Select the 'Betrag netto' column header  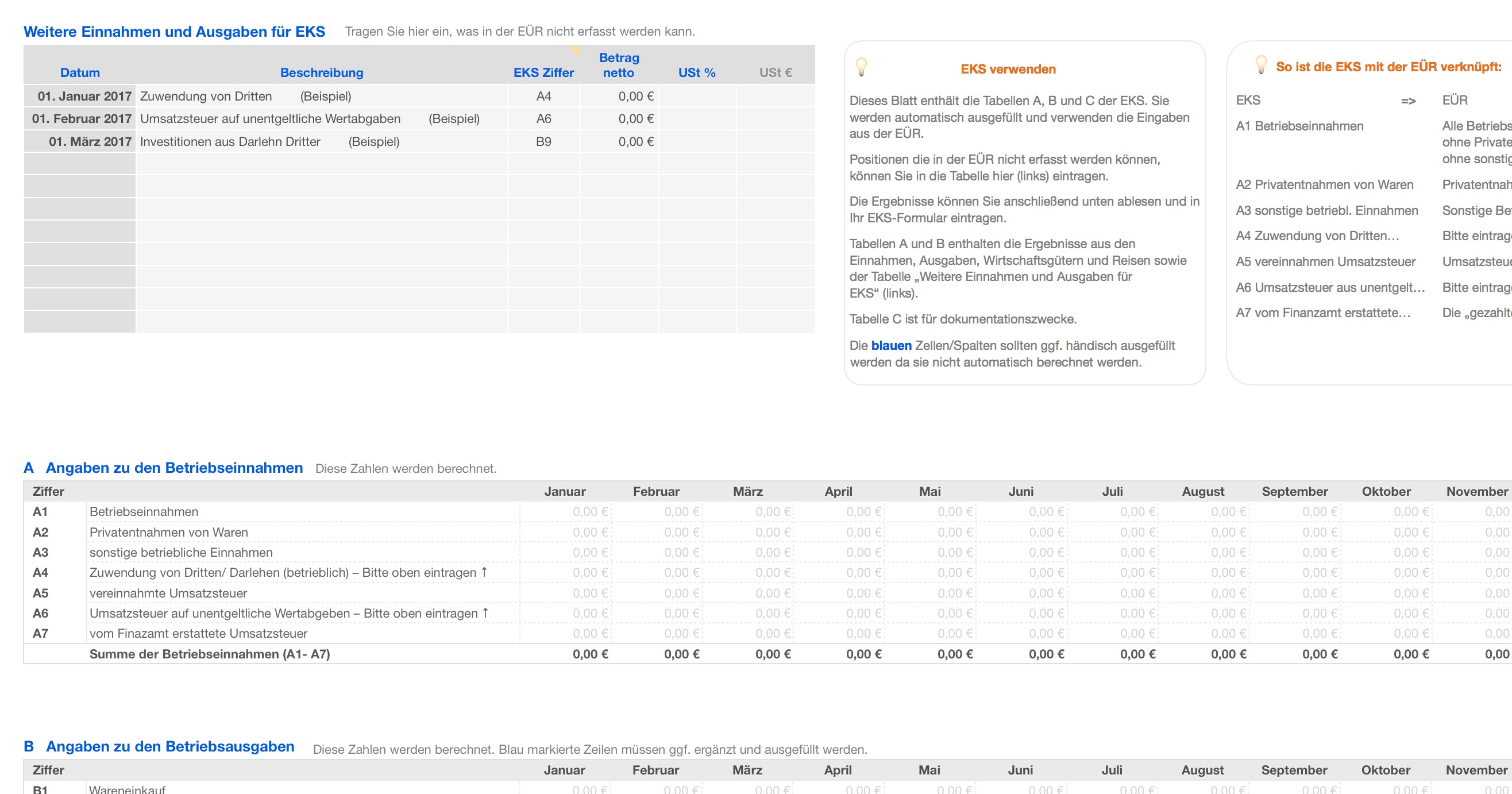619,65
